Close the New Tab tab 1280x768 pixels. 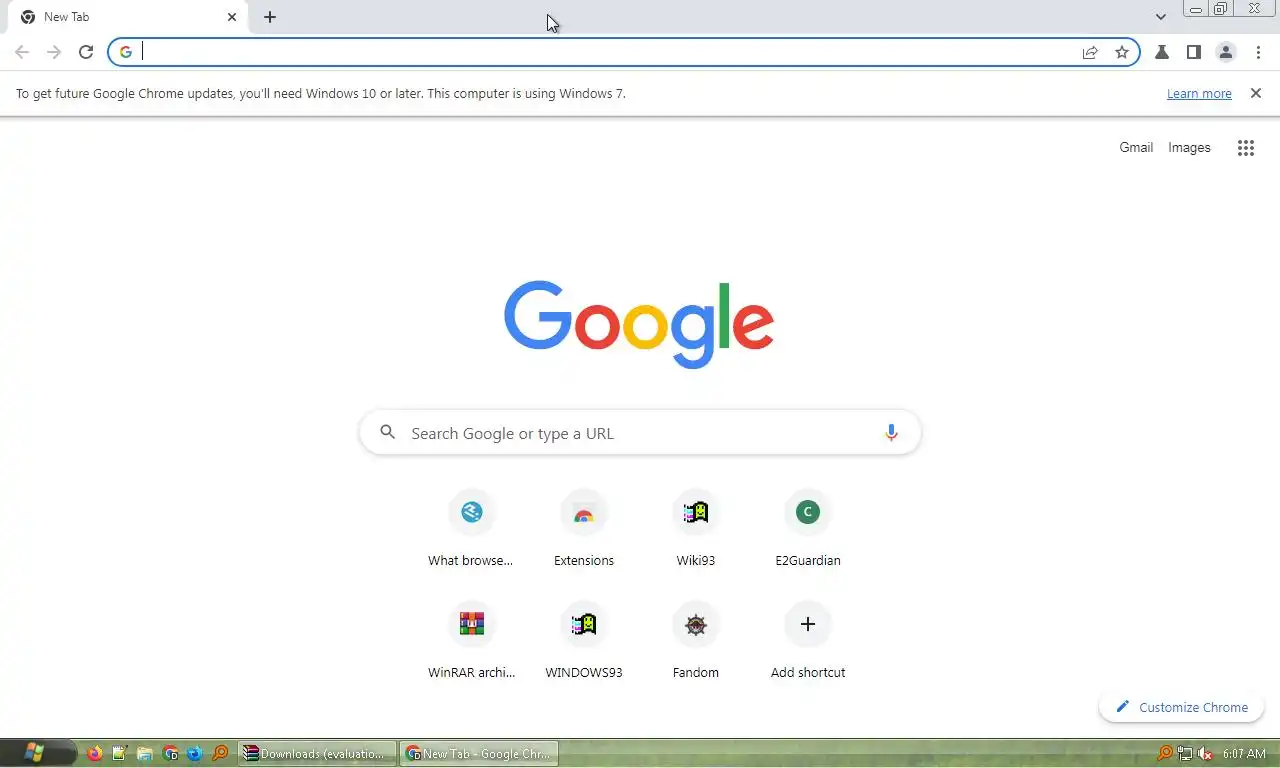point(232,17)
